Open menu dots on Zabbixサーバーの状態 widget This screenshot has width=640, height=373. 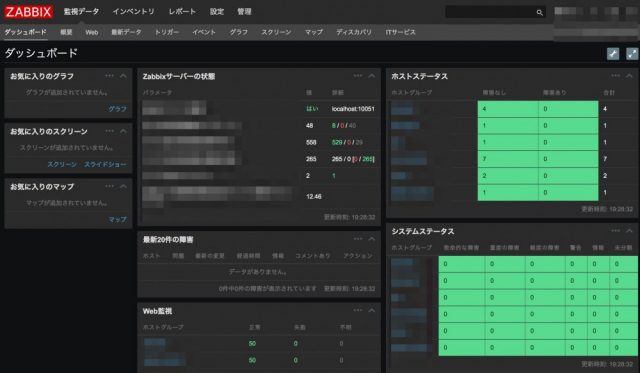coord(358,76)
